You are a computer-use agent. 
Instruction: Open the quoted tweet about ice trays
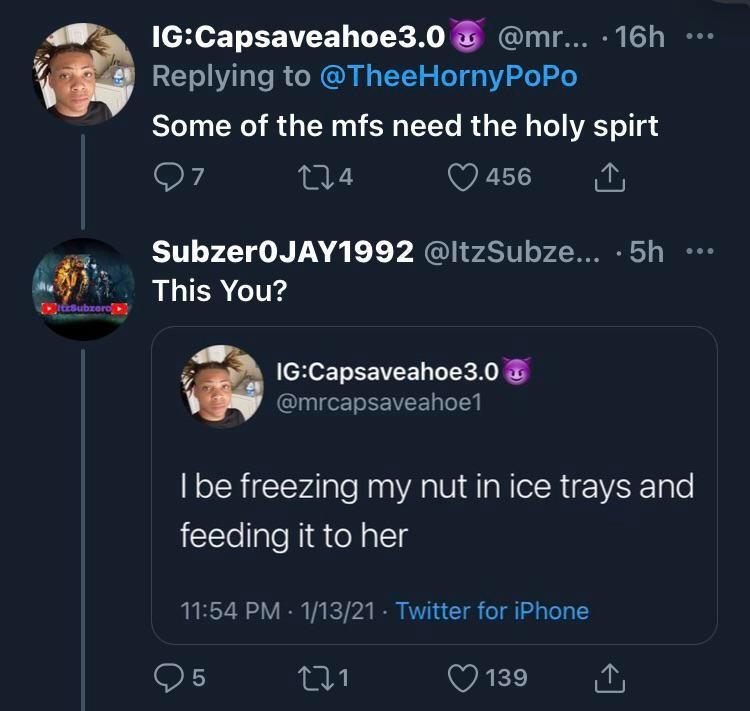[x=436, y=510]
